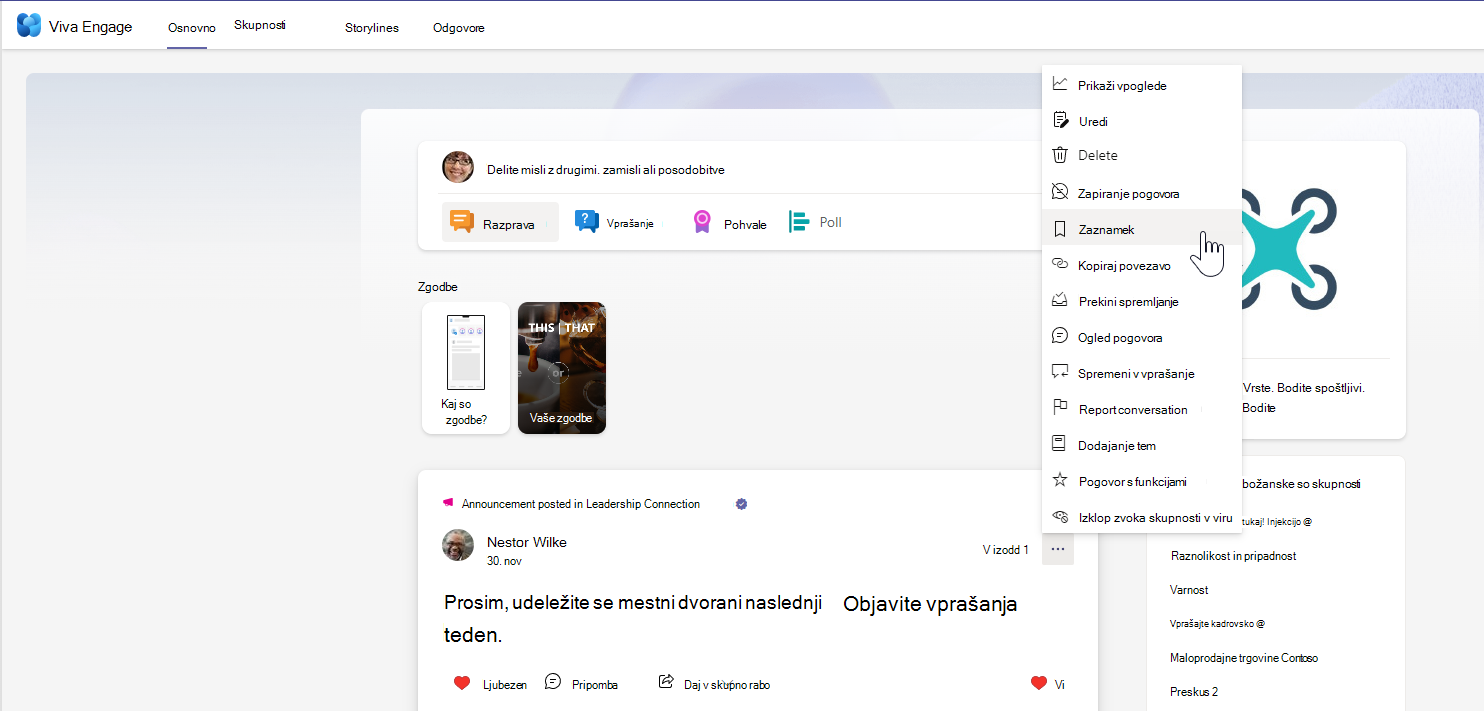Click the user avatar in composer

(x=458, y=167)
